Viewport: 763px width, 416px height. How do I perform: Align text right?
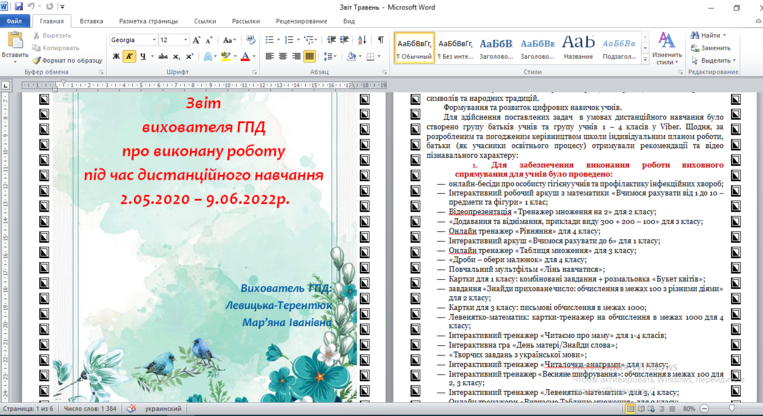pos(296,56)
